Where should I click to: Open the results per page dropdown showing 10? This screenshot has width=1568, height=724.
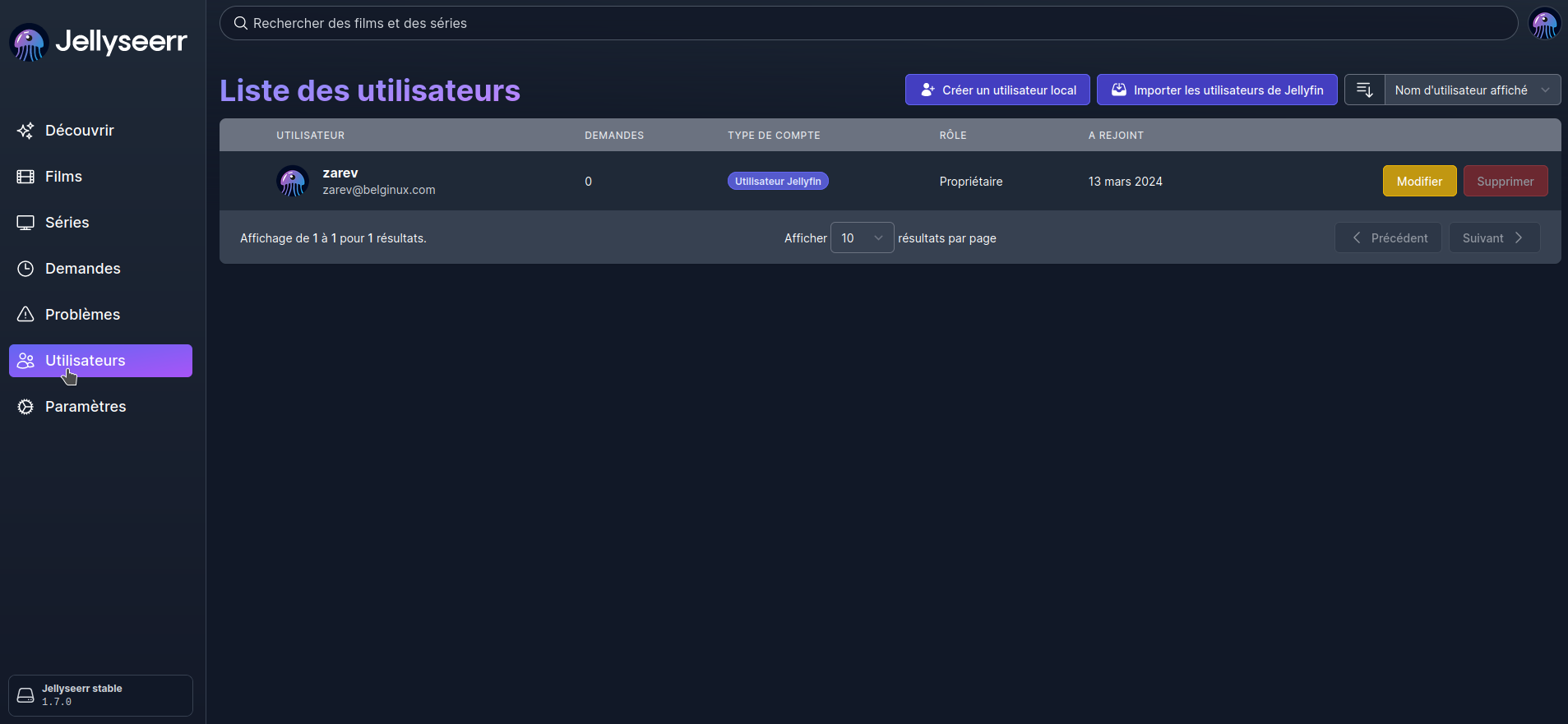[862, 237]
